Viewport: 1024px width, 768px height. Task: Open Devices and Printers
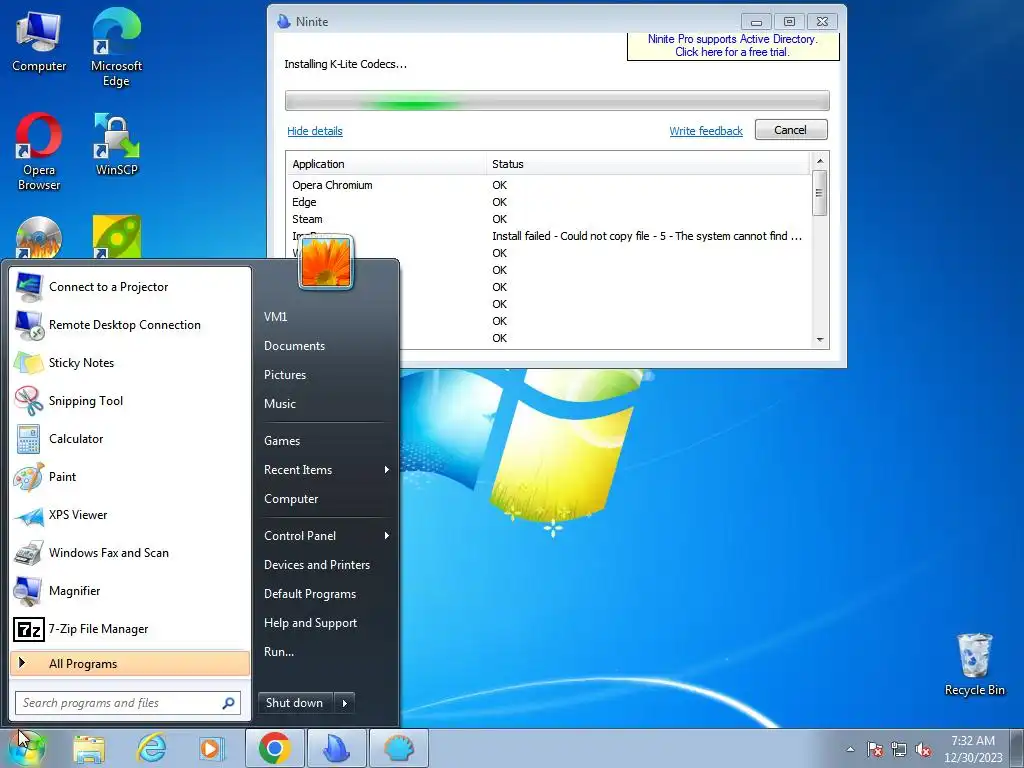tap(317, 565)
